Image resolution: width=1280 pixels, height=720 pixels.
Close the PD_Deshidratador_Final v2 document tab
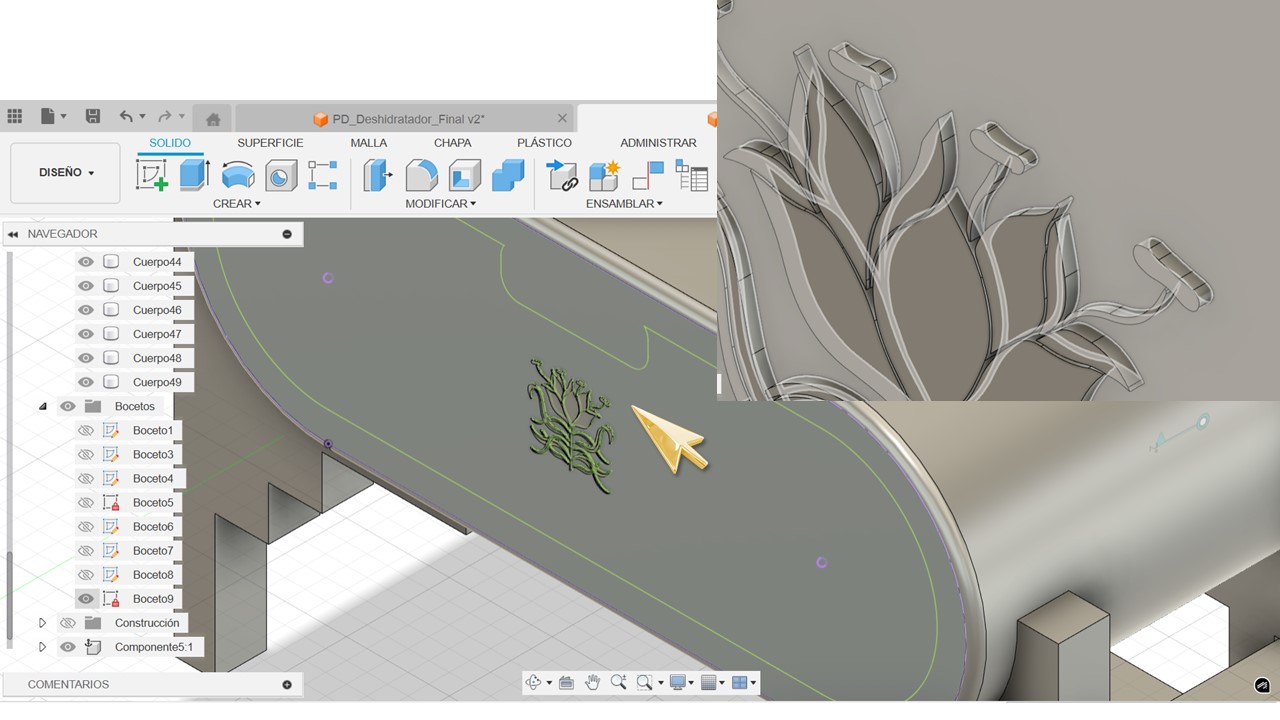click(x=562, y=118)
